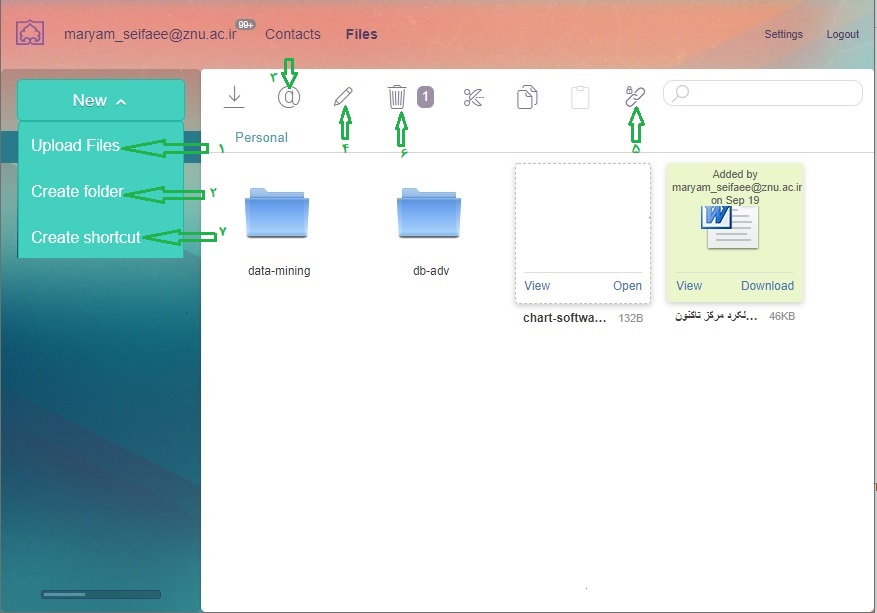Click the home logo icon

pyautogui.click(x=30, y=33)
